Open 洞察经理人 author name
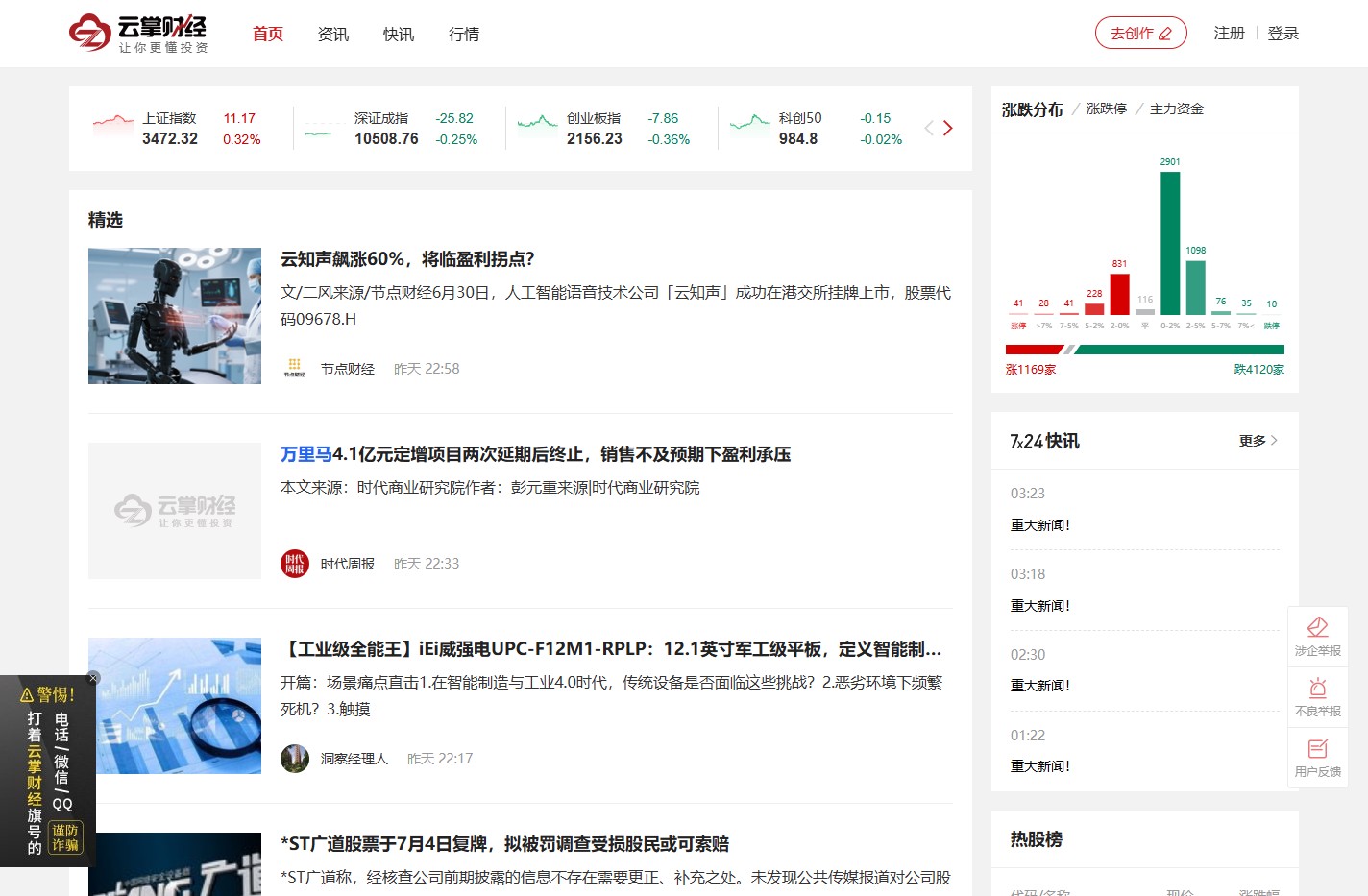1368x896 pixels. 354,759
